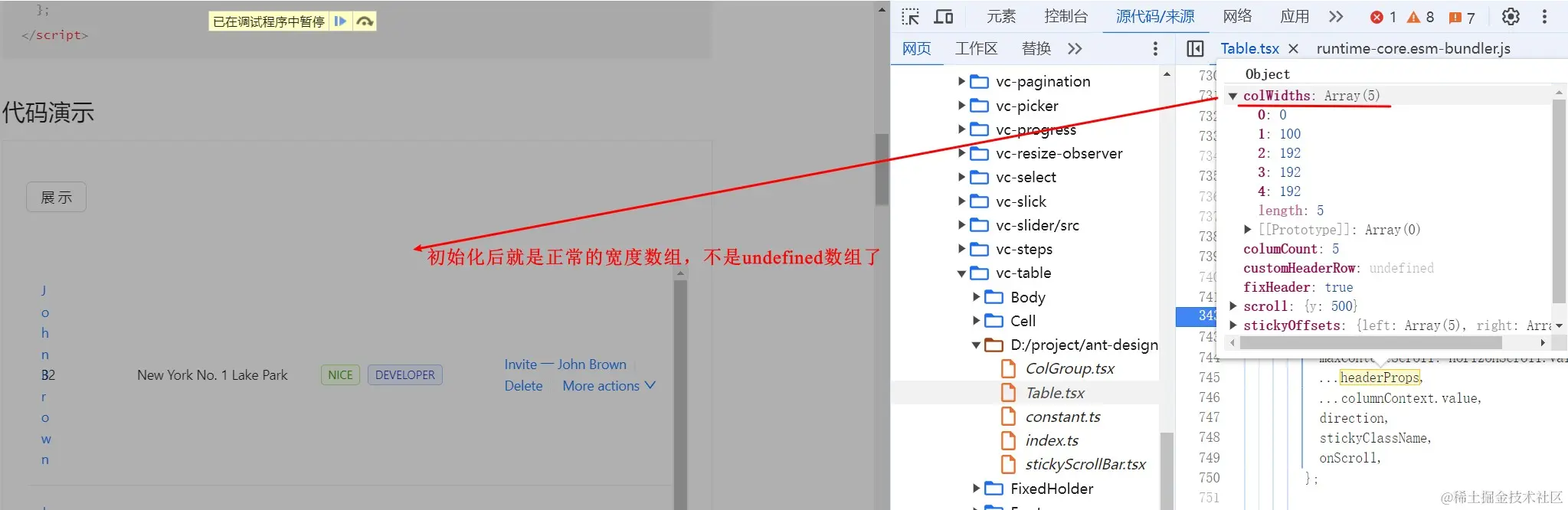Activate the inspect element picker
This screenshot has width=1568, height=510.
click(910, 17)
